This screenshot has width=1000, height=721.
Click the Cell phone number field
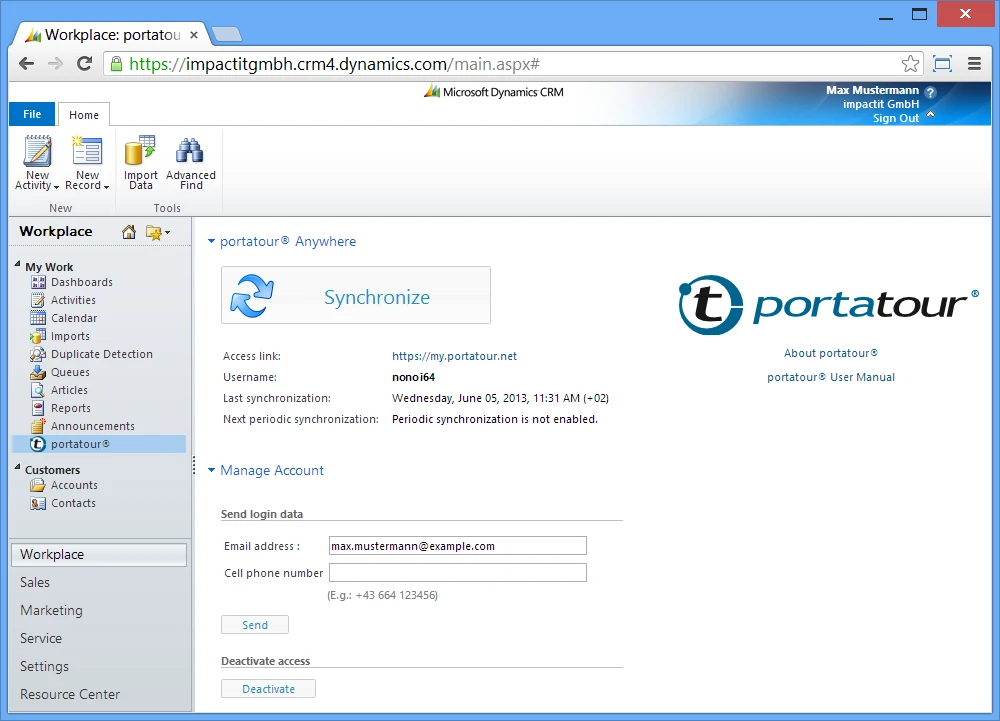457,572
